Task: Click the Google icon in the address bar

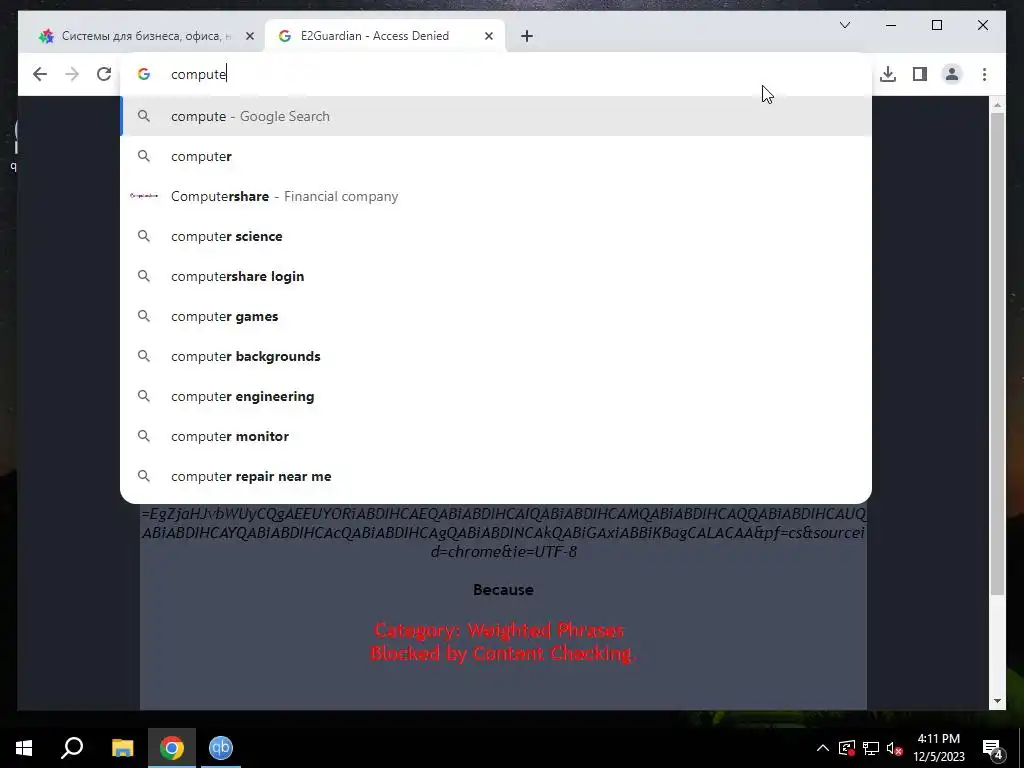Action: click(x=144, y=74)
